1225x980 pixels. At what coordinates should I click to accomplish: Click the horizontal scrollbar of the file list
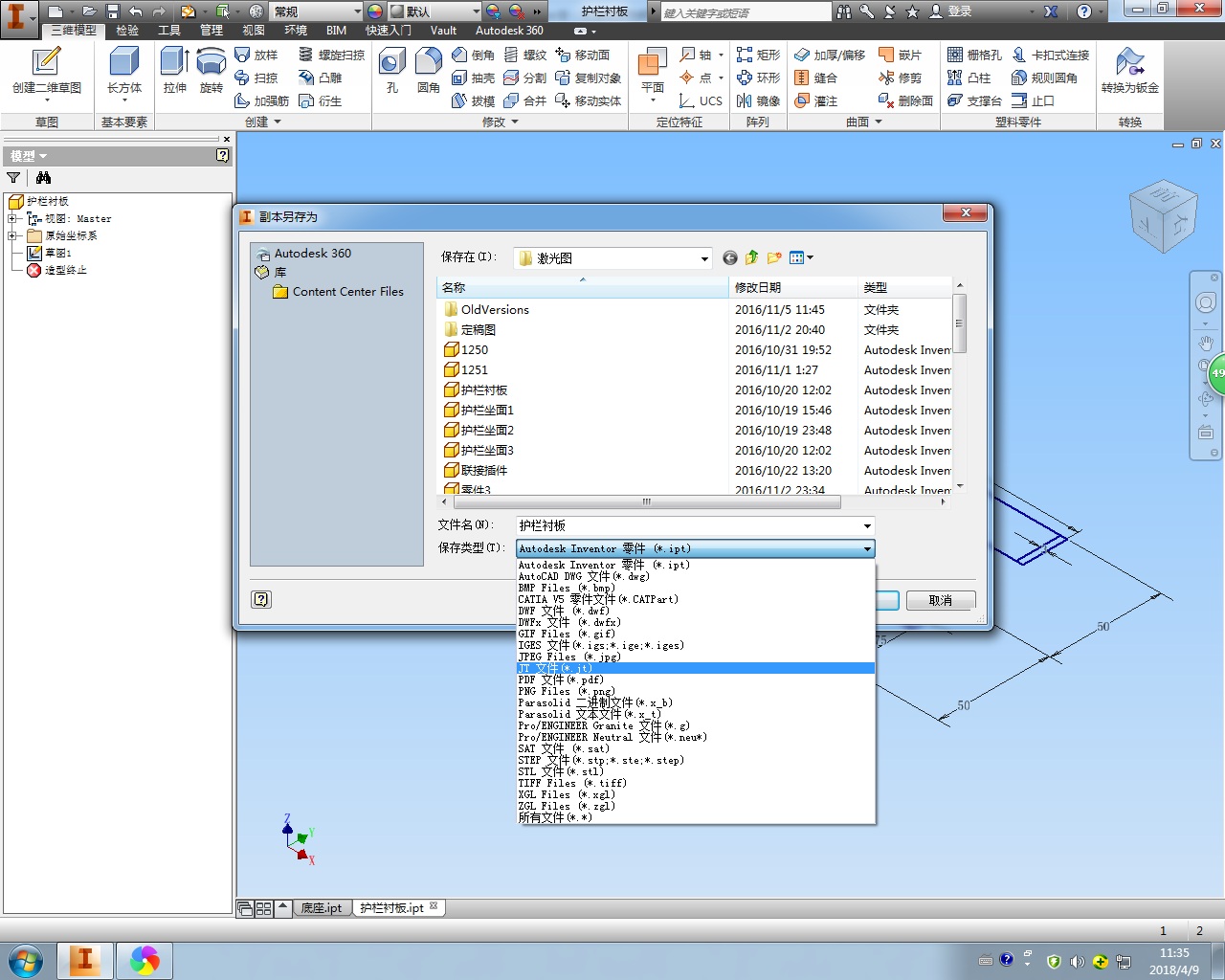pyautogui.click(x=646, y=501)
